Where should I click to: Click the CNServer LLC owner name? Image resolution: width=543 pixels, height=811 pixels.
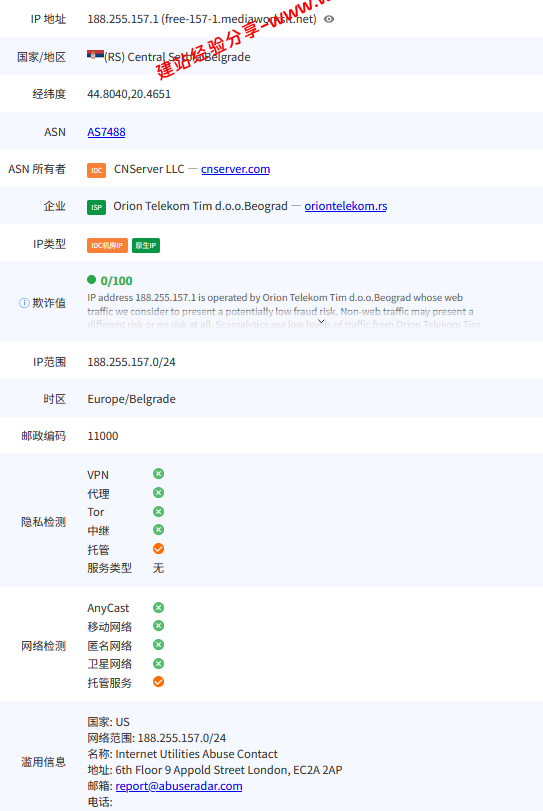click(x=149, y=169)
